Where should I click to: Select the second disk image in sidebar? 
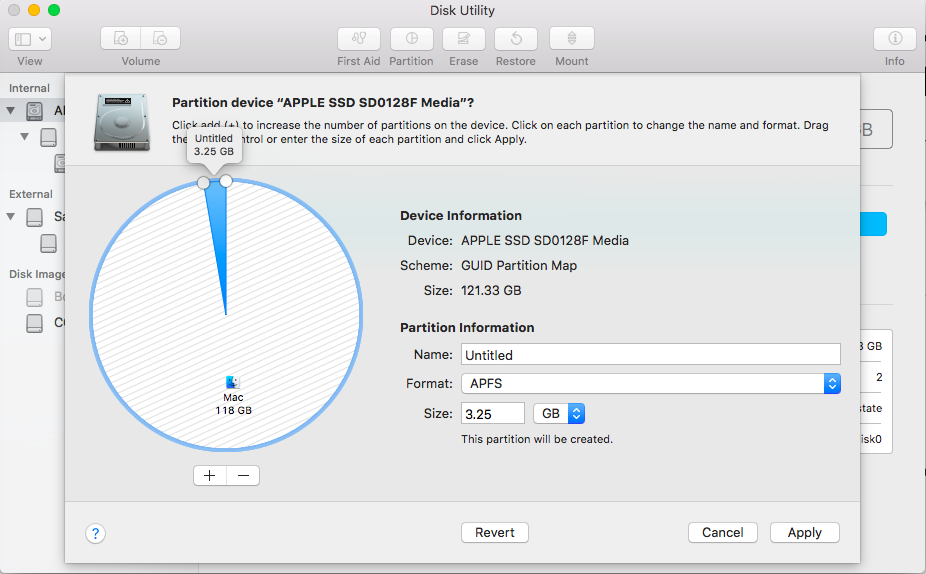point(35,323)
